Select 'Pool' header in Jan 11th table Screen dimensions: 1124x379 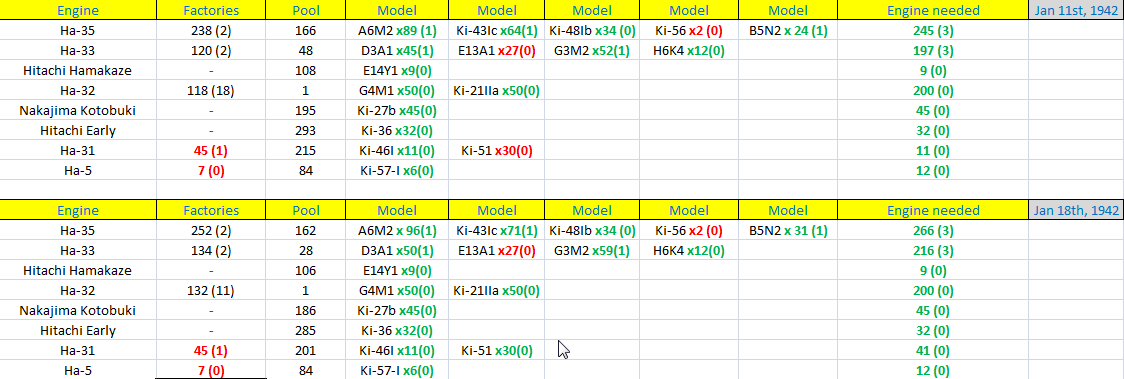[x=305, y=11]
